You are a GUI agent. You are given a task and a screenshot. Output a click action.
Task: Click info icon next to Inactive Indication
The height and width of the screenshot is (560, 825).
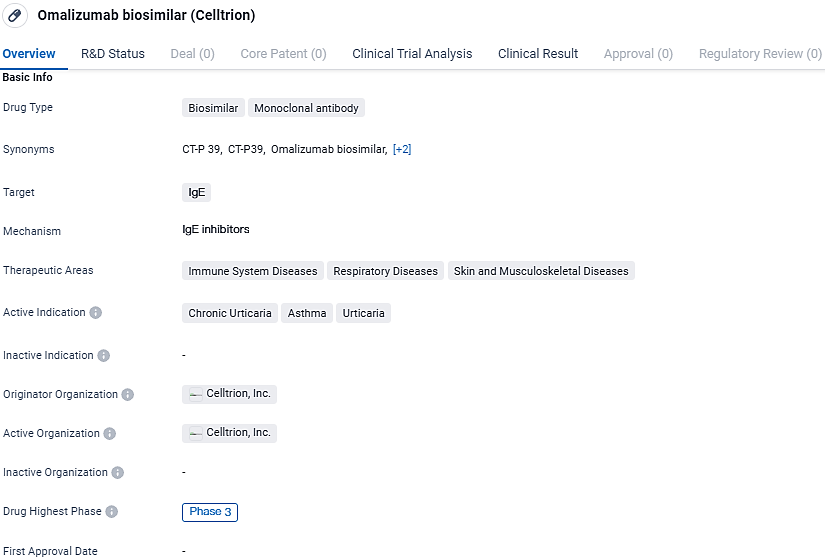point(104,356)
